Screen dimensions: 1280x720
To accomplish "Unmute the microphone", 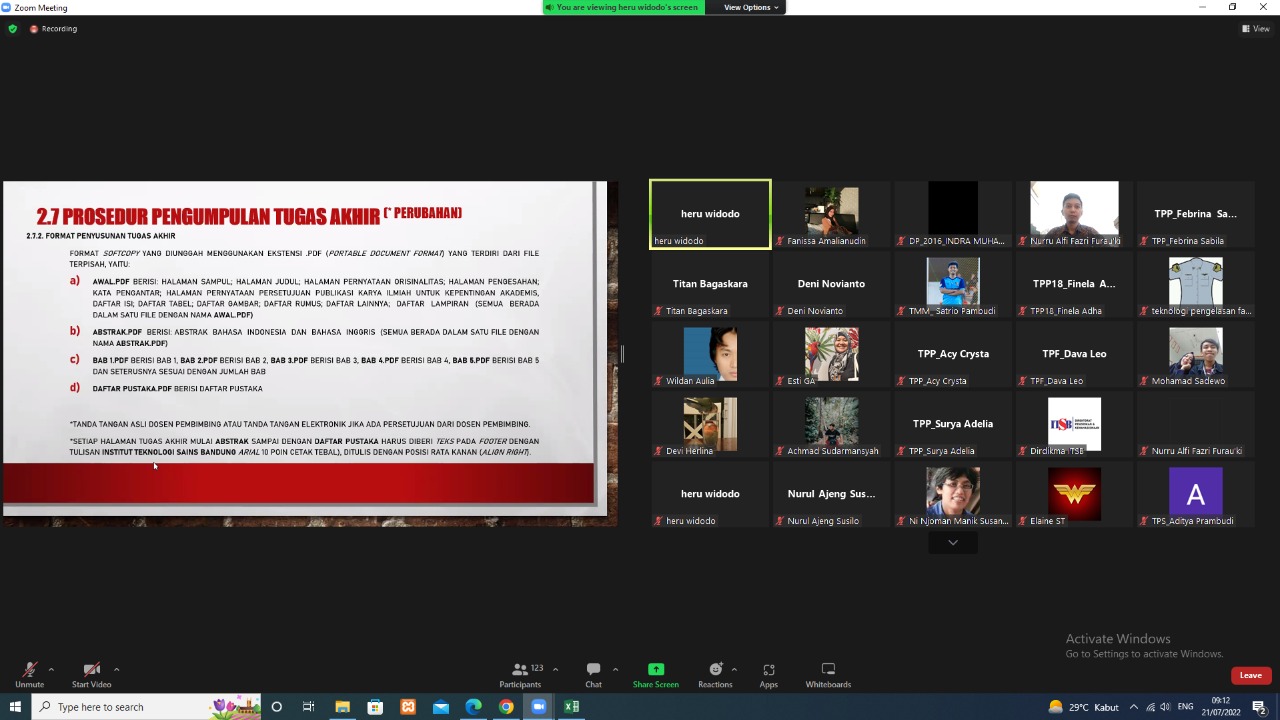I will tap(29, 675).
